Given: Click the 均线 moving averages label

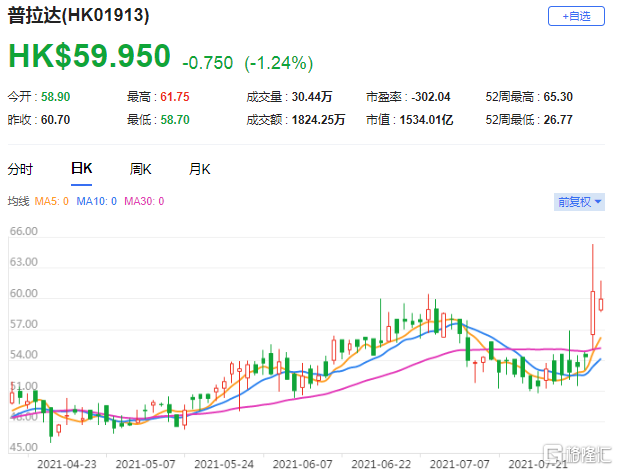Looking at the screenshot, I should point(19,201).
